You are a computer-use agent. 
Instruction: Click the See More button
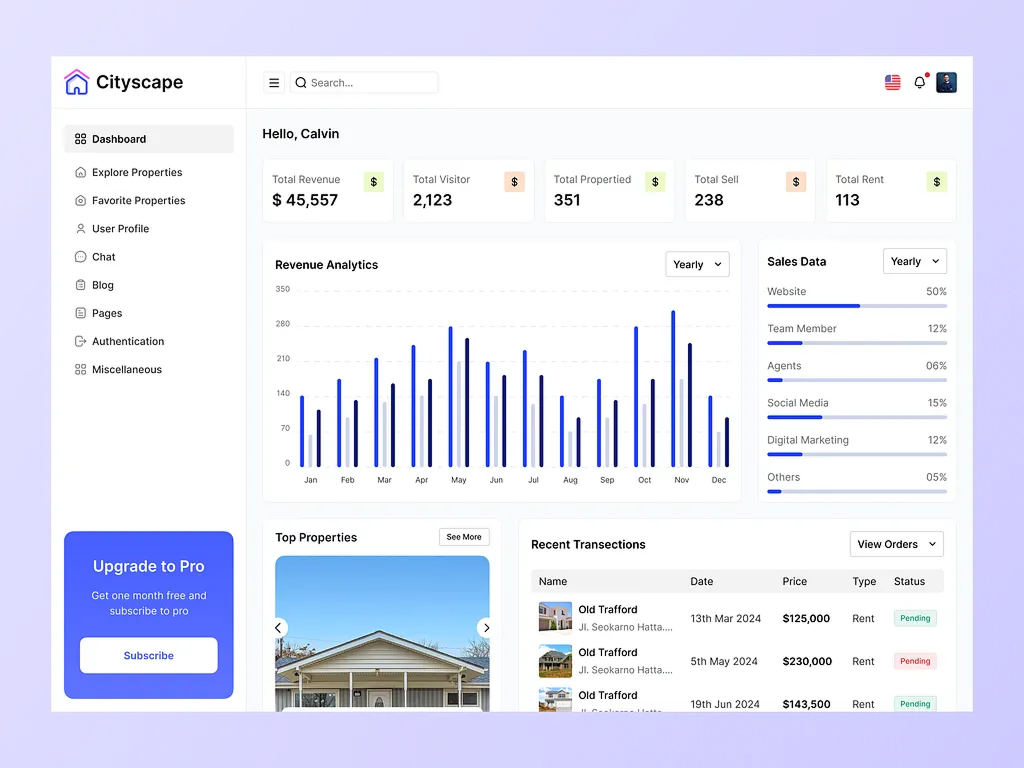tap(464, 537)
